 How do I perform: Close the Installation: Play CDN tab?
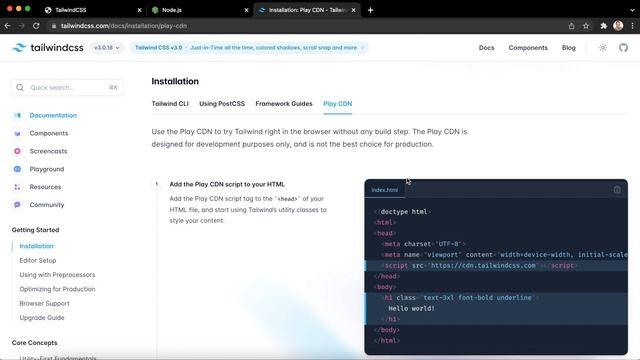pos(353,10)
